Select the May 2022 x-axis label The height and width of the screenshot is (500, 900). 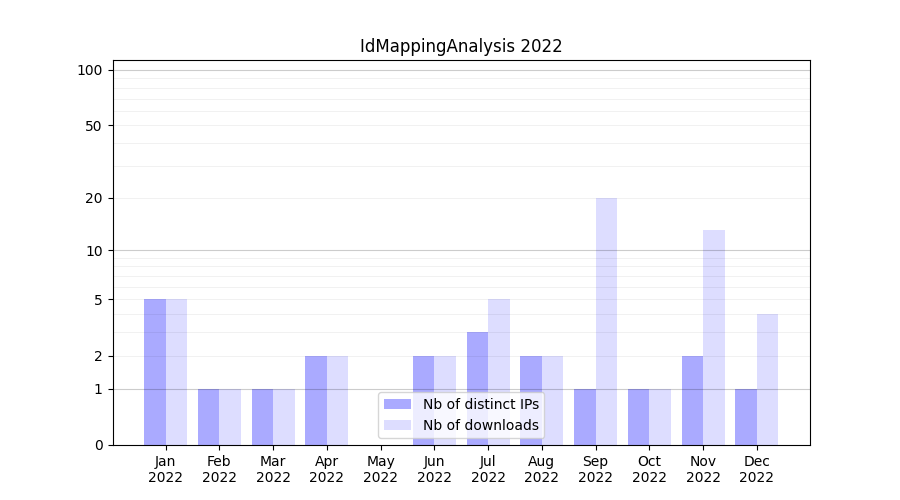380,469
